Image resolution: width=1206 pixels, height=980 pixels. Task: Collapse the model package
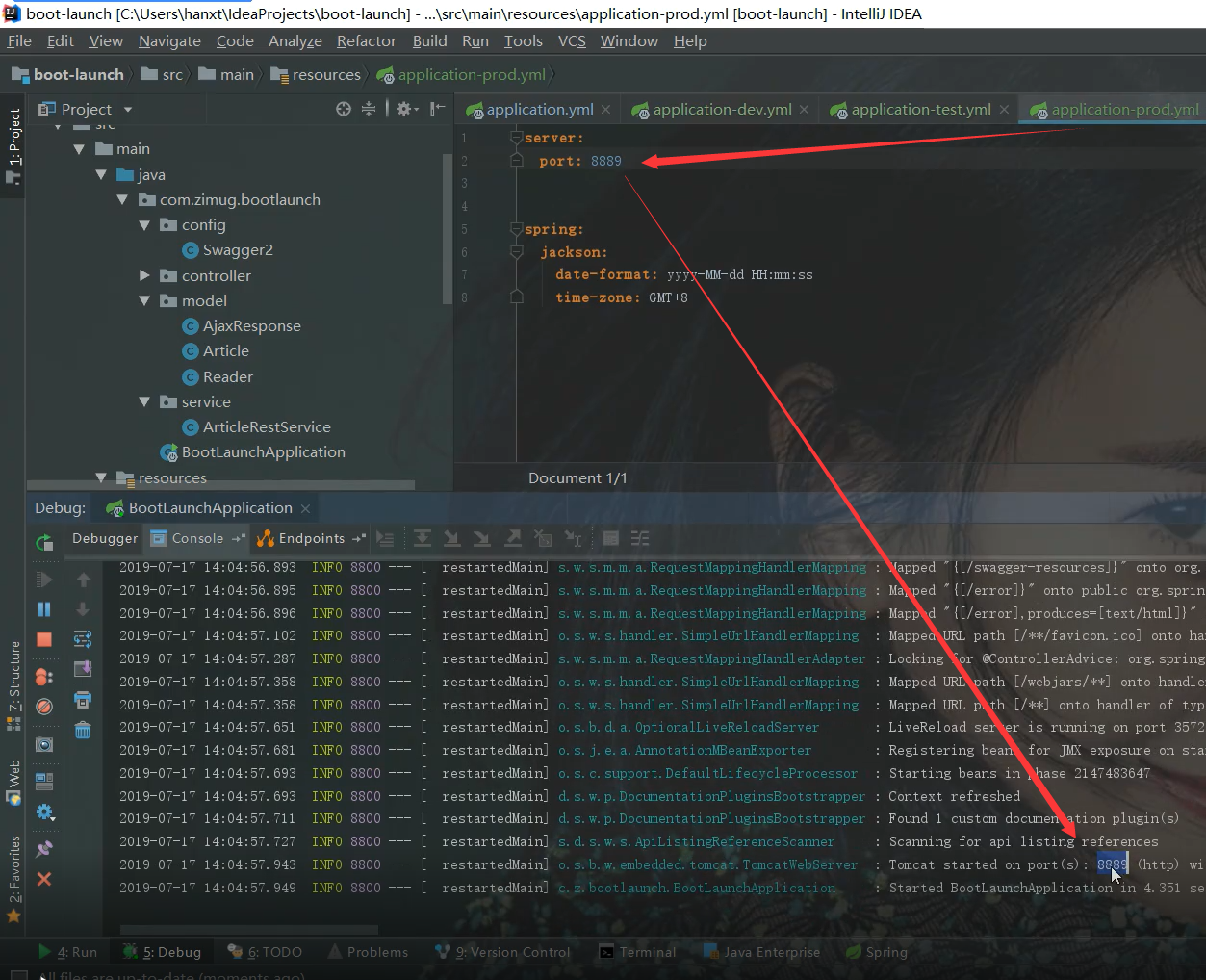tap(144, 301)
